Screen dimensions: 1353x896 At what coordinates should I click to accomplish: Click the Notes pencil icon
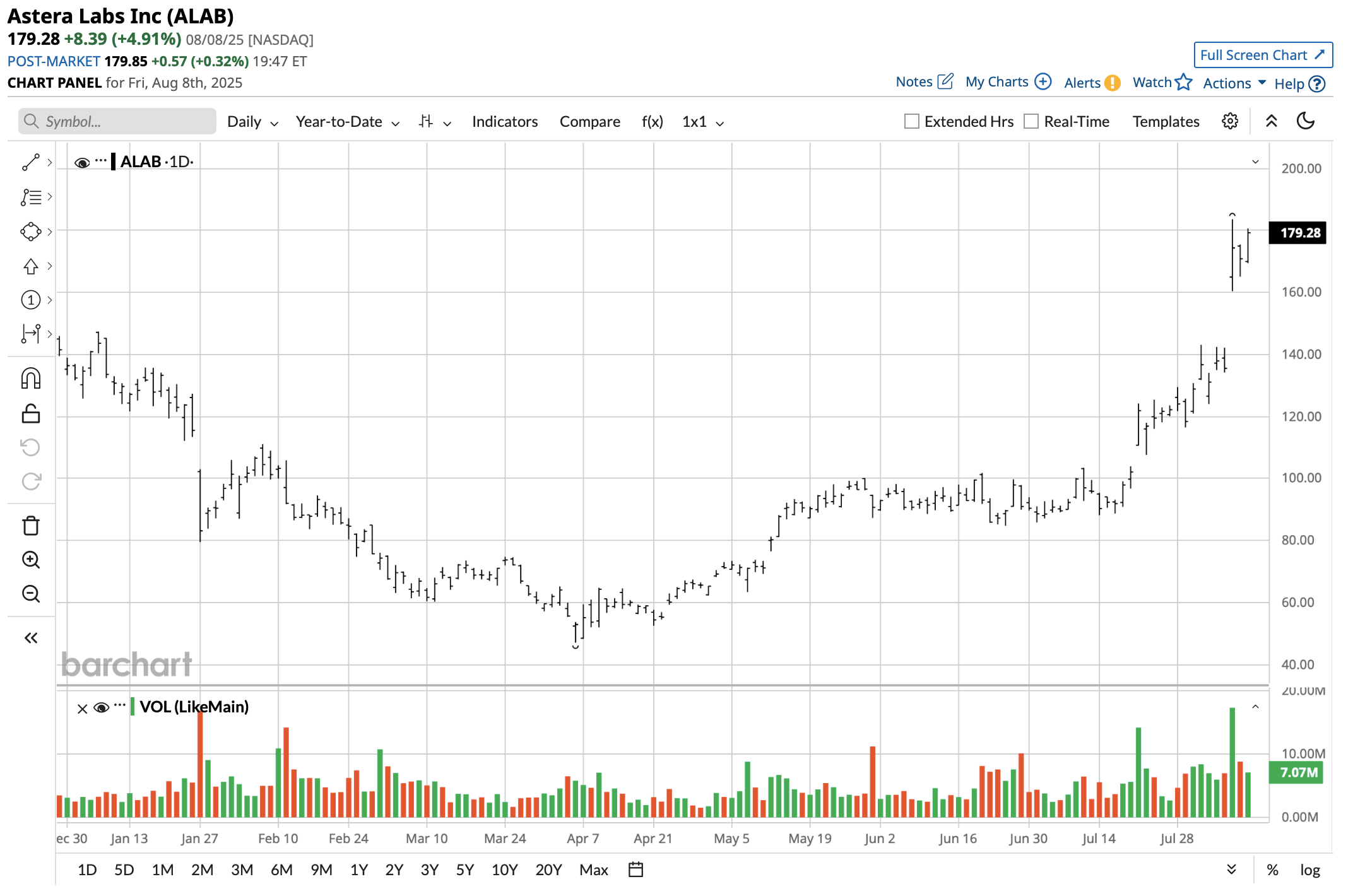[x=945, y=81]
